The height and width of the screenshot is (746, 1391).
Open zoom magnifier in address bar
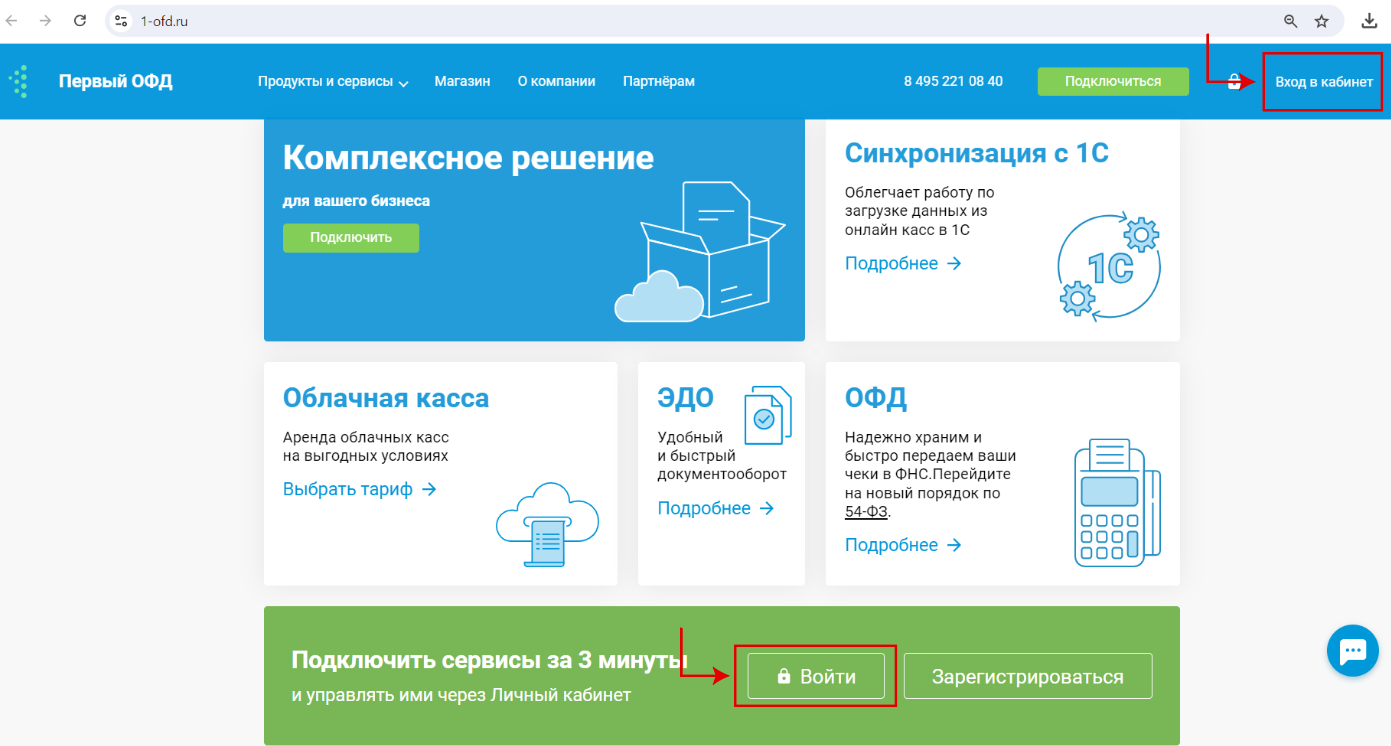(x=1291, y=20)
